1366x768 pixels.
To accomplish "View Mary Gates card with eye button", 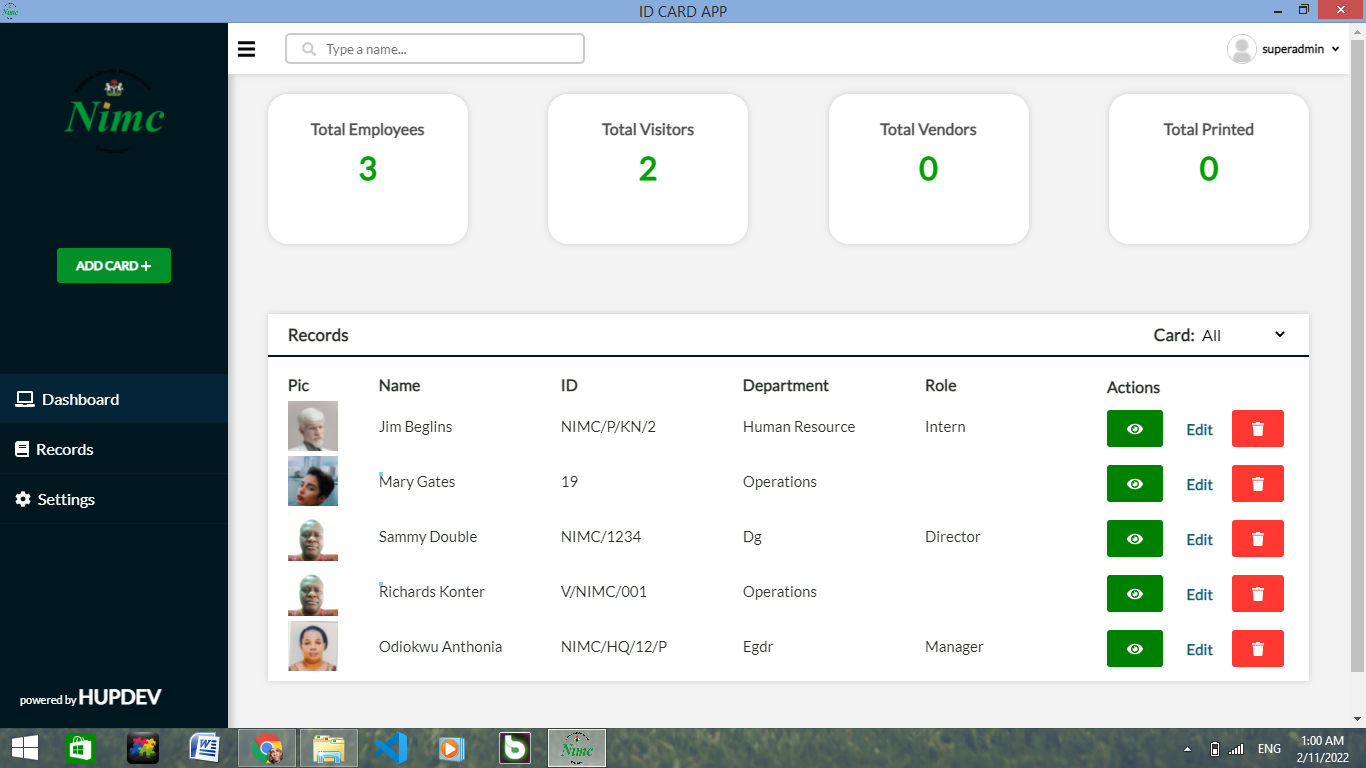I will pyautogui.click(x=1135, y=483).
